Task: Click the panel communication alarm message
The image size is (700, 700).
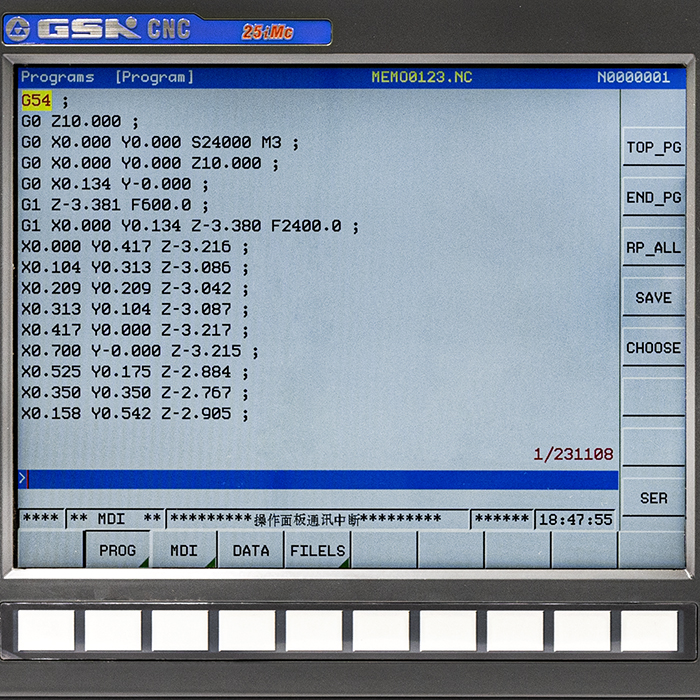Action: click(x=317, y=520)
